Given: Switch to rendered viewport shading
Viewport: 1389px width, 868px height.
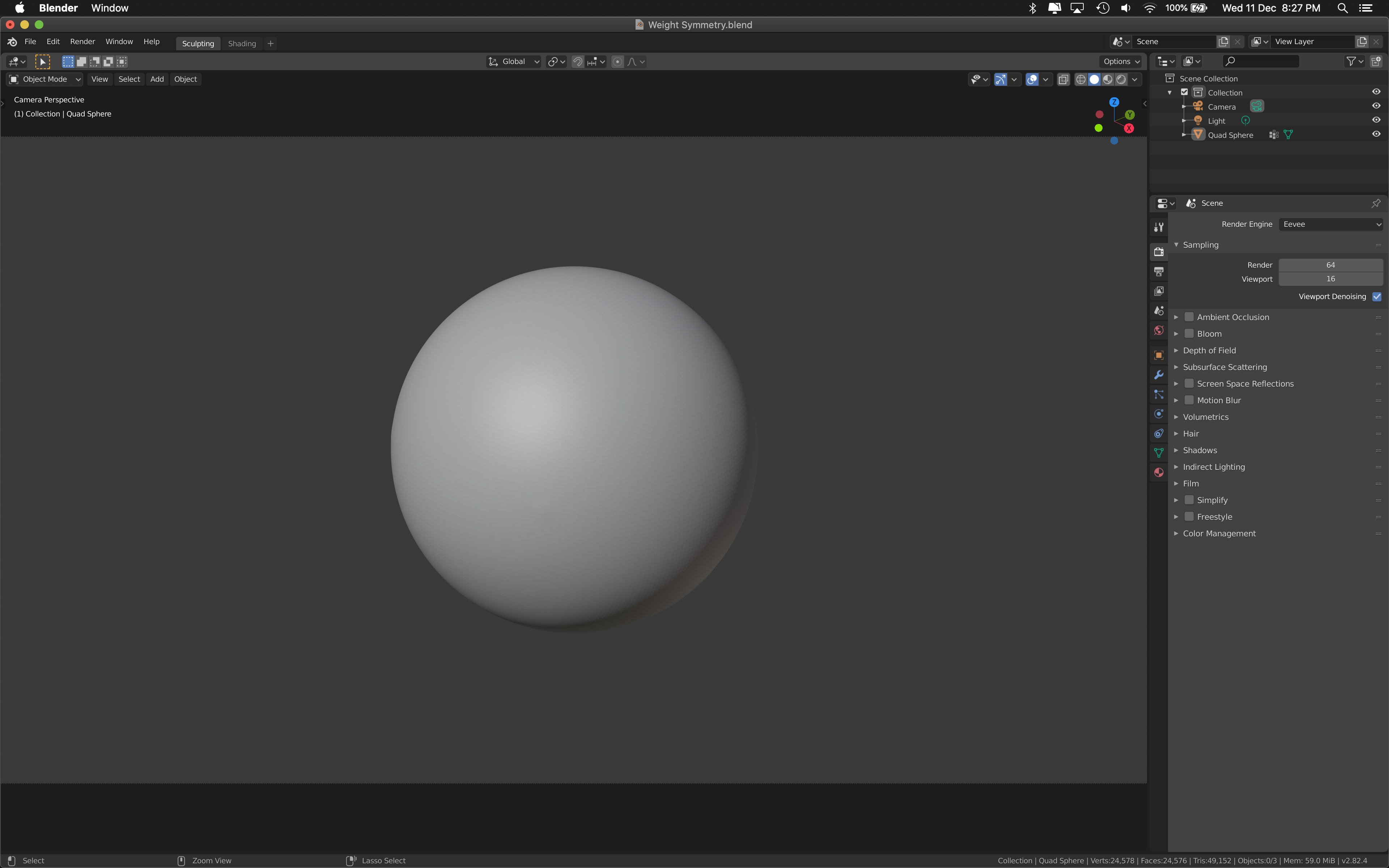Looking at the screenshot, I should pos(1122,79).
